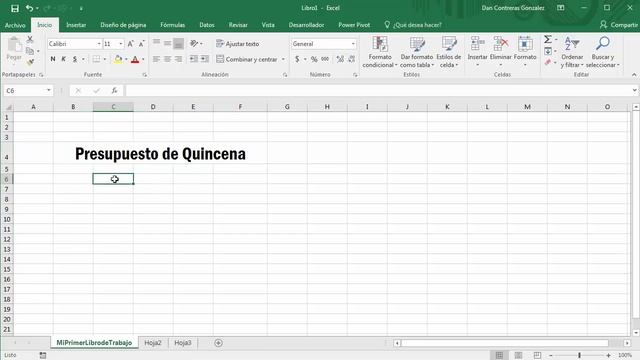640x360 pixels.
Task: Undo the last action
Action: 29,8
